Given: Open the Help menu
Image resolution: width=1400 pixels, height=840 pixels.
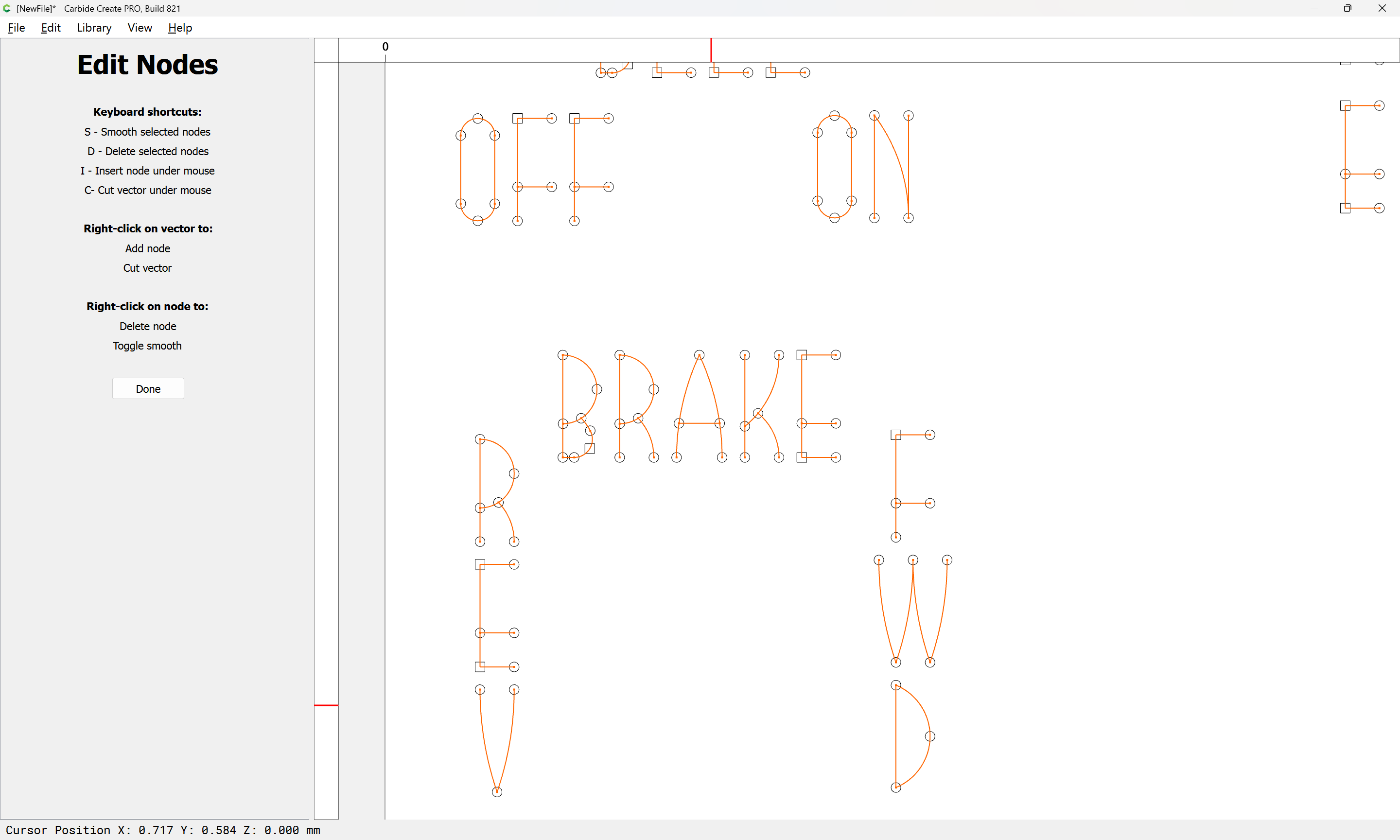Looking at the screenshot, I should [x=180, y=28].
